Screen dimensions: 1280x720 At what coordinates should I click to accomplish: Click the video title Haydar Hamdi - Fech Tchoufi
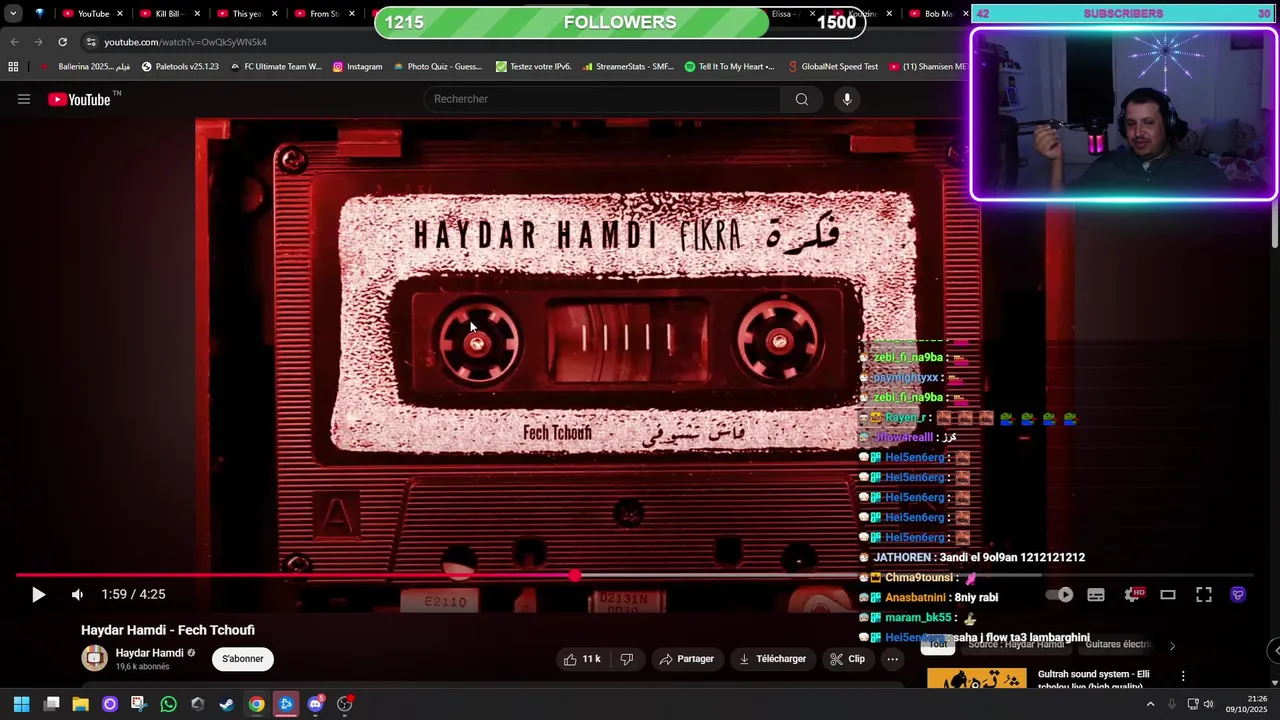(x=168, y=630)
